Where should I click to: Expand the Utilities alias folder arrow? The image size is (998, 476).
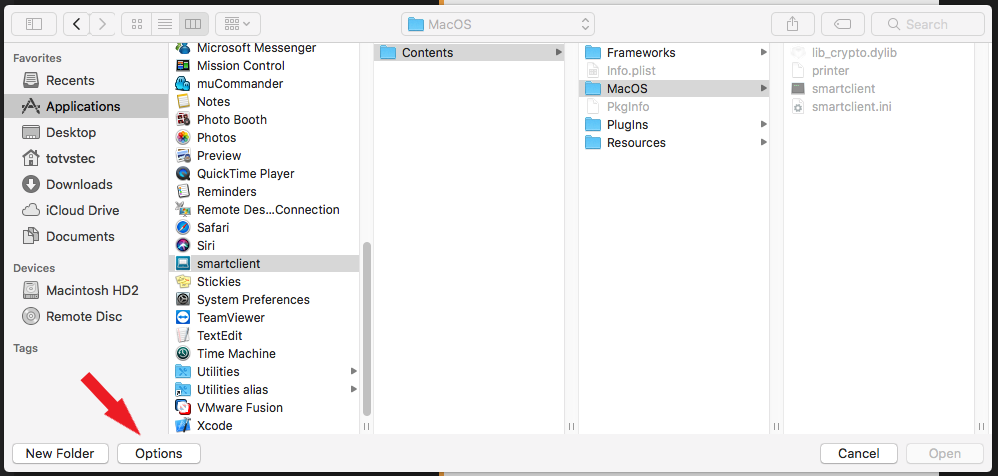click(x=353, y=389)
